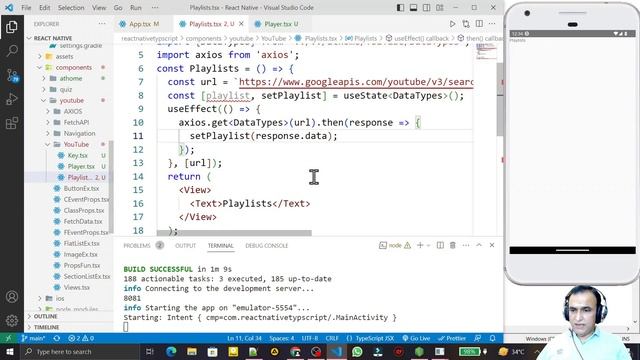Image resolution: width=640 pixels, height=360 pixels.
Task: Close the terminal panel
Action: [492, 245]
